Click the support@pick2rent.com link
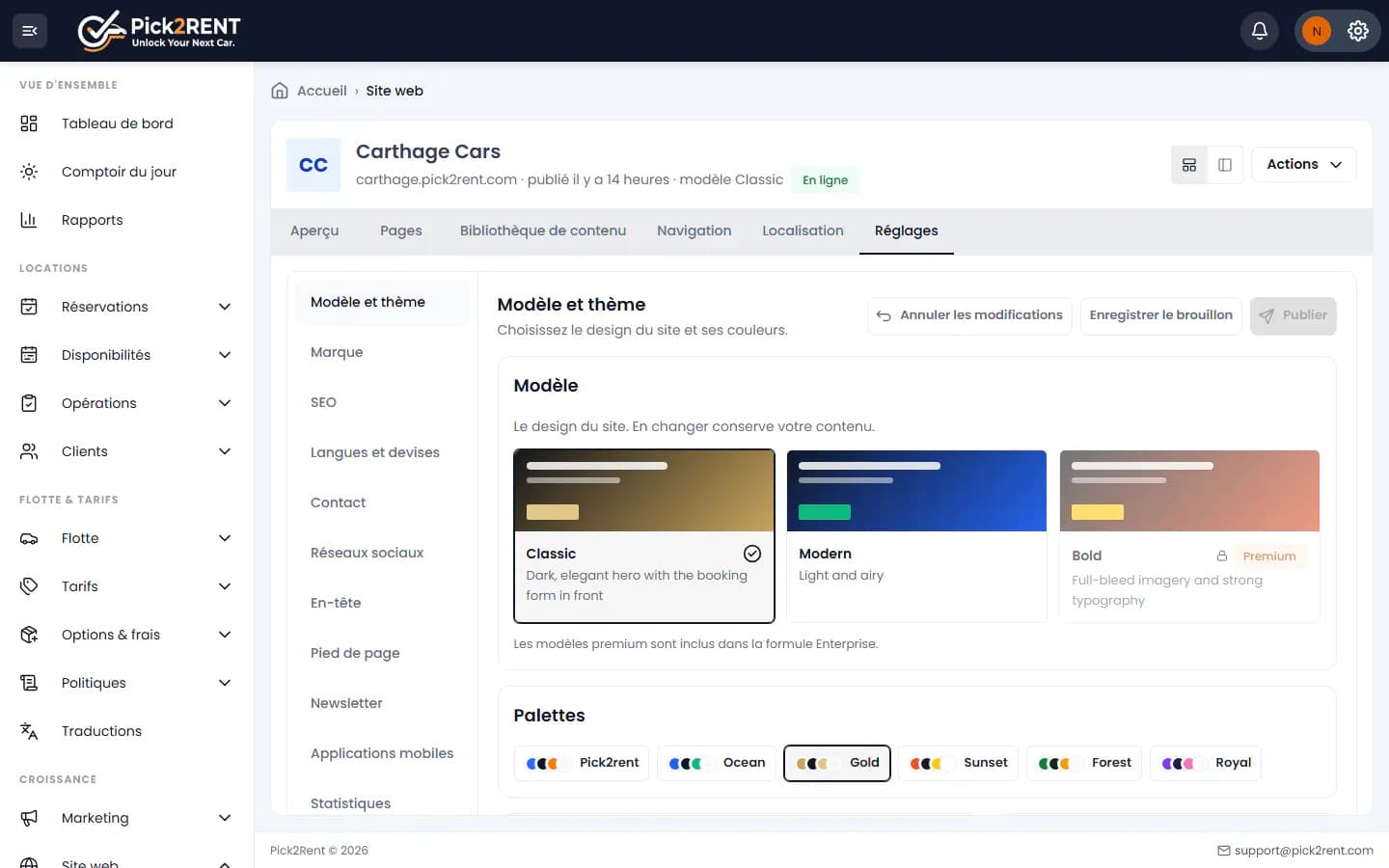Screen dimensions: 1389x868 pos(1304,851)
